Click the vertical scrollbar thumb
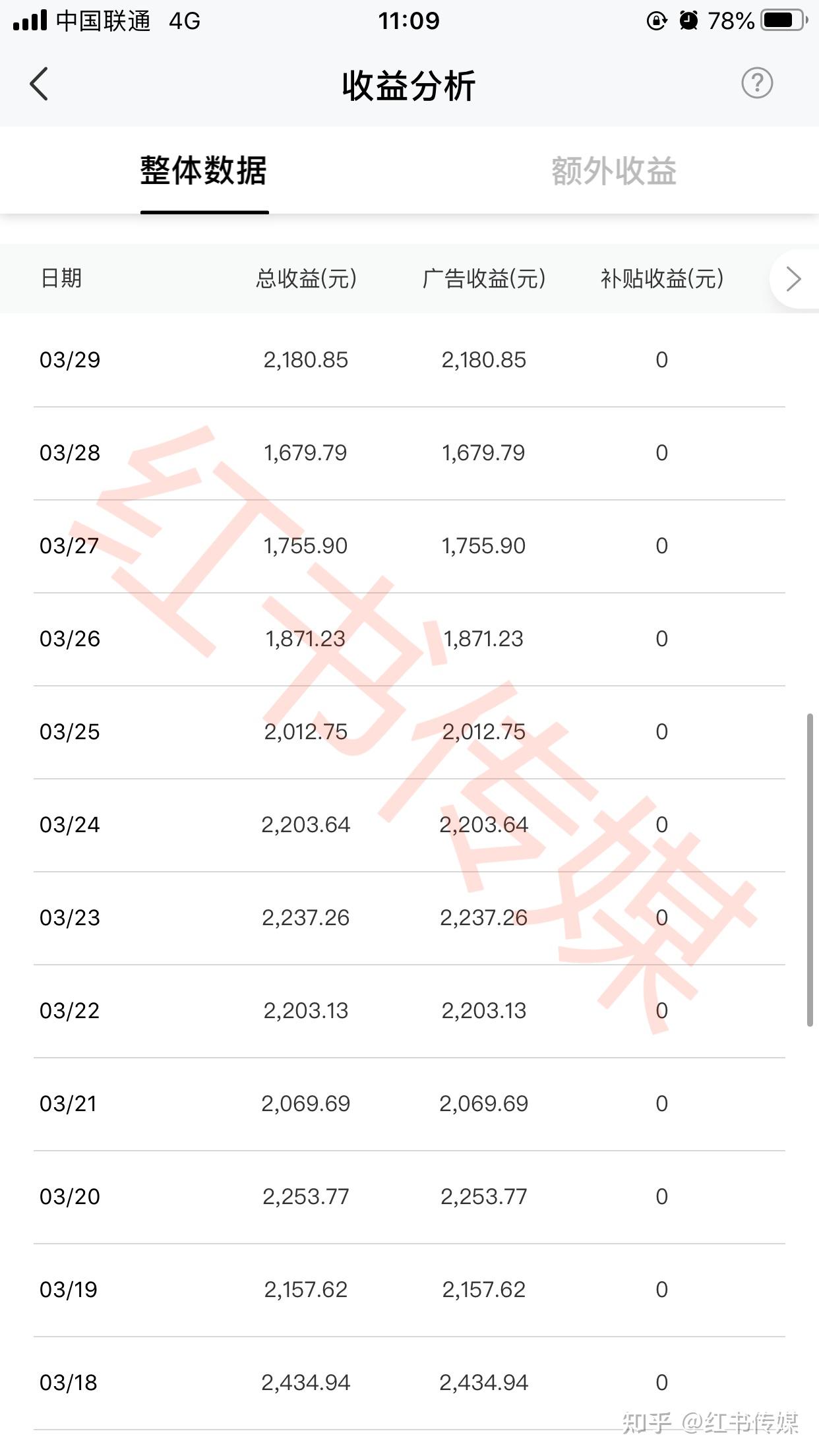 [x=810, y=869]
